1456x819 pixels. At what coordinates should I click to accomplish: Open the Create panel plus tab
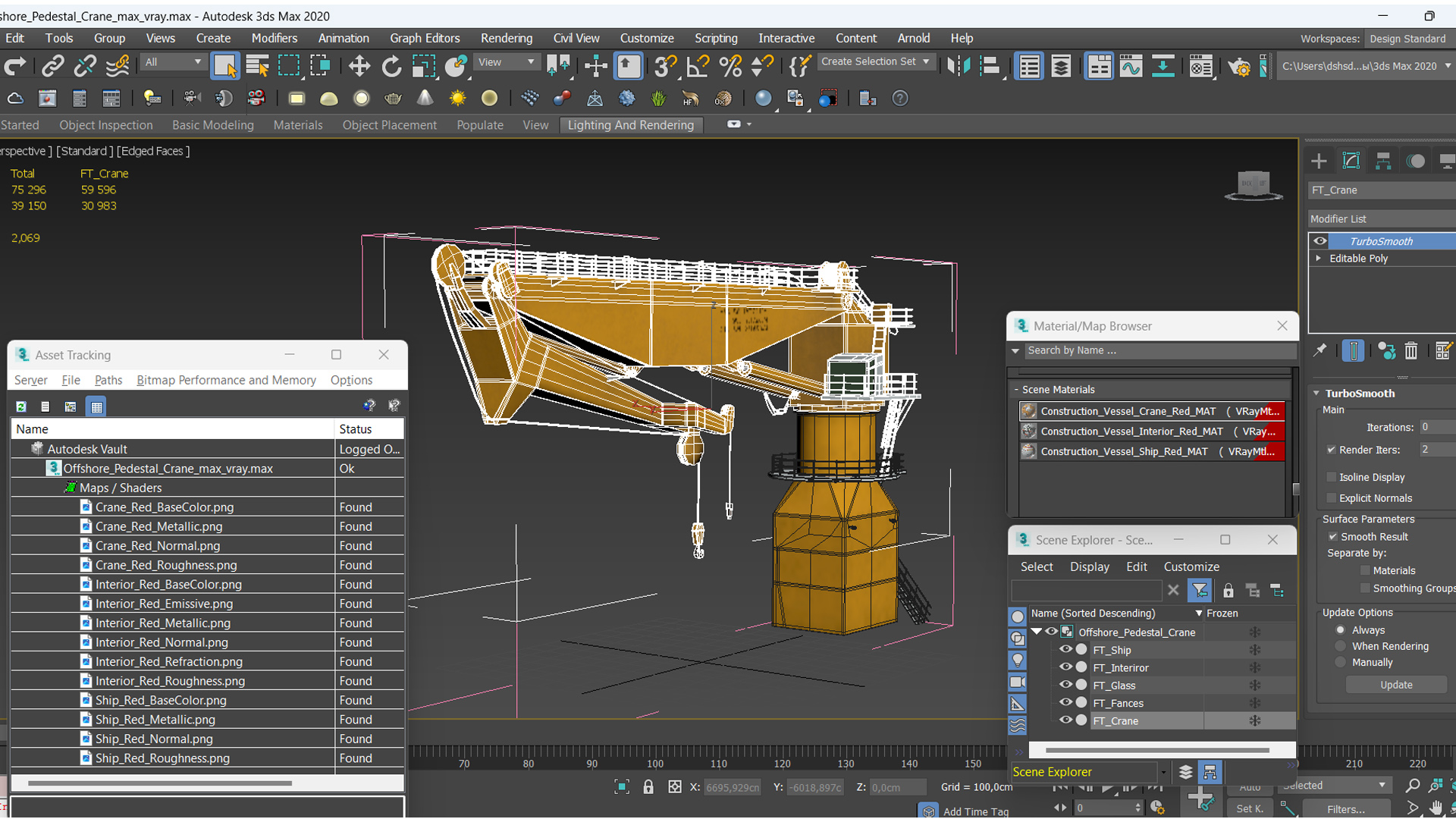pos(1319,161)
